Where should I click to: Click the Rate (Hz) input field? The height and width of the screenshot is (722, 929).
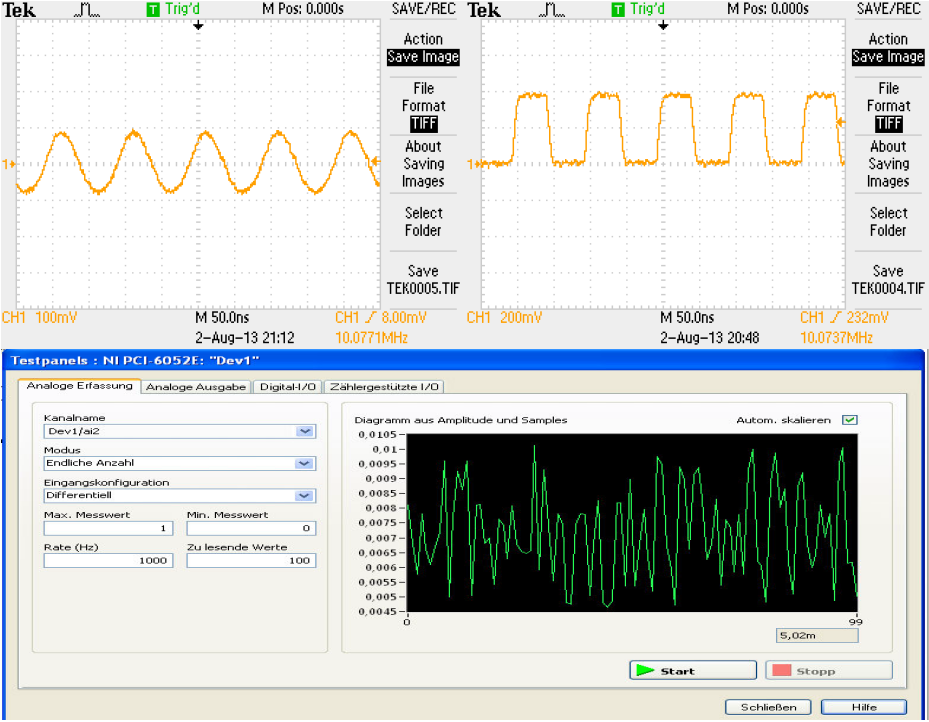(x=107, y=561)
